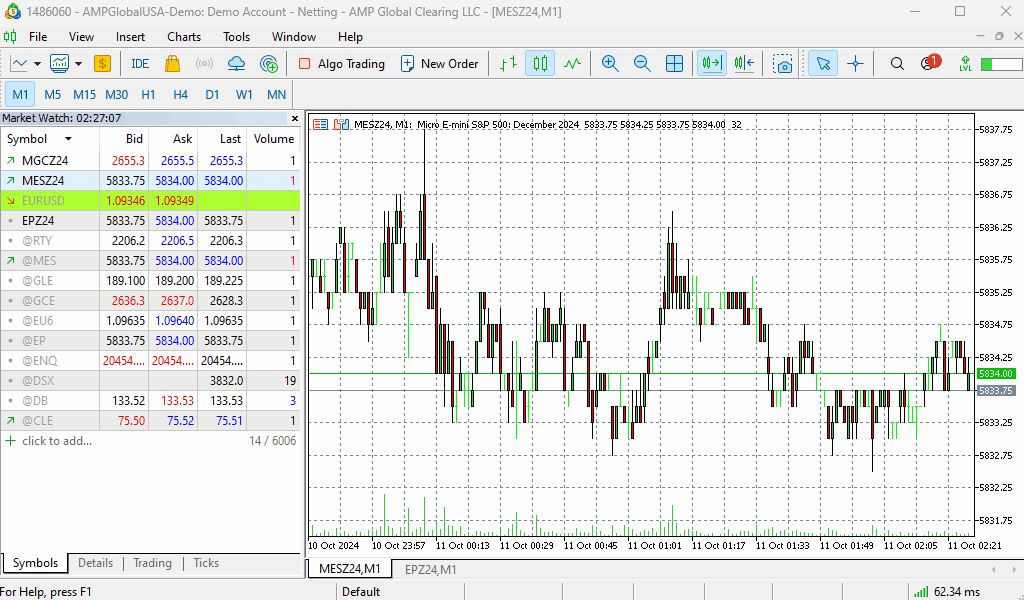
Task: Switch chart to candlestick display
Action: pyautogui.click(x=540, y=64)
